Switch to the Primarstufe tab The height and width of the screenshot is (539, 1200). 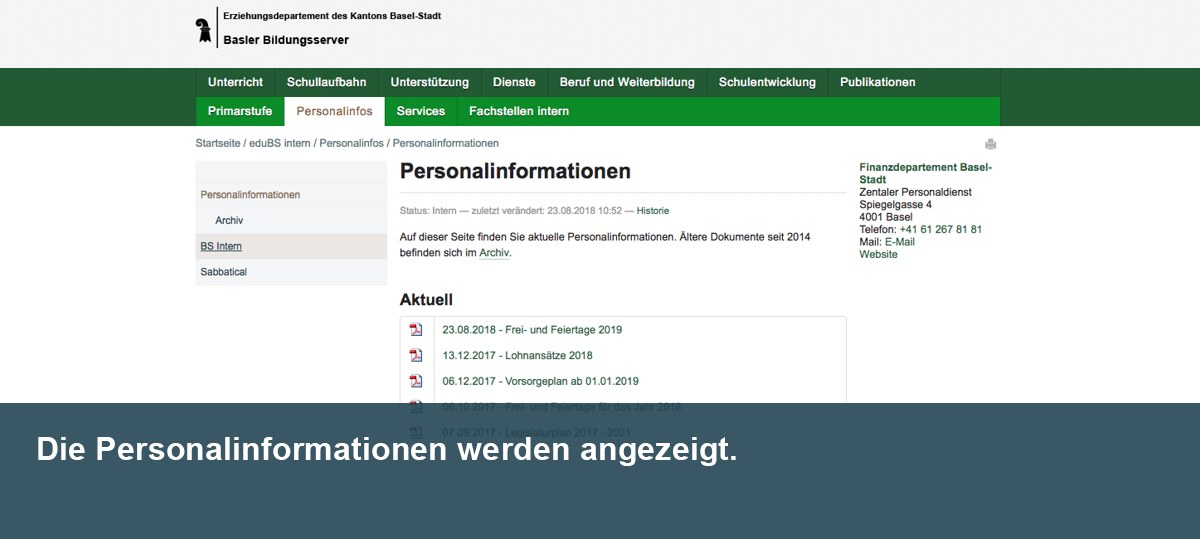[x=240, y=111]
